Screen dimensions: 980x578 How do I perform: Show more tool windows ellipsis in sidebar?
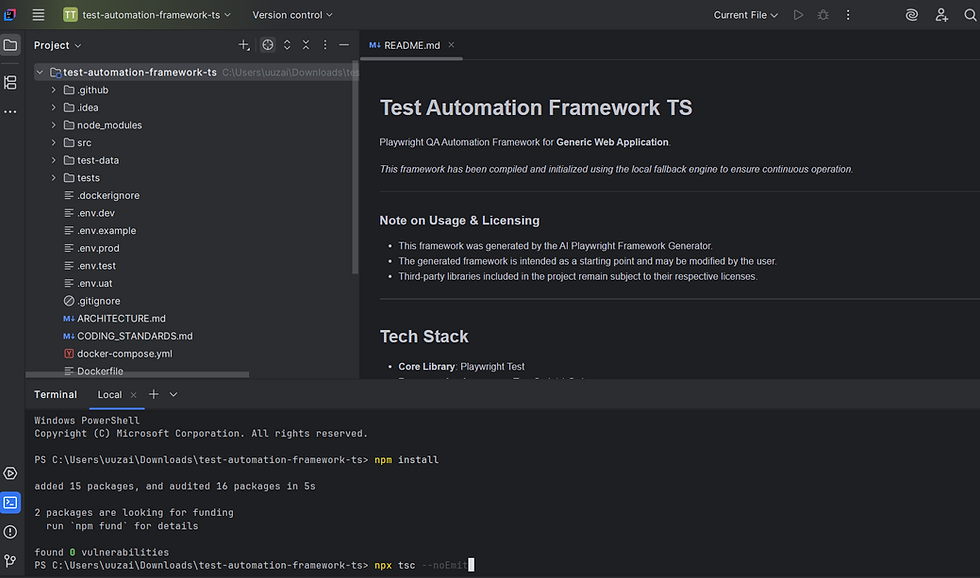pyautogui.click(x=11, y=112)
